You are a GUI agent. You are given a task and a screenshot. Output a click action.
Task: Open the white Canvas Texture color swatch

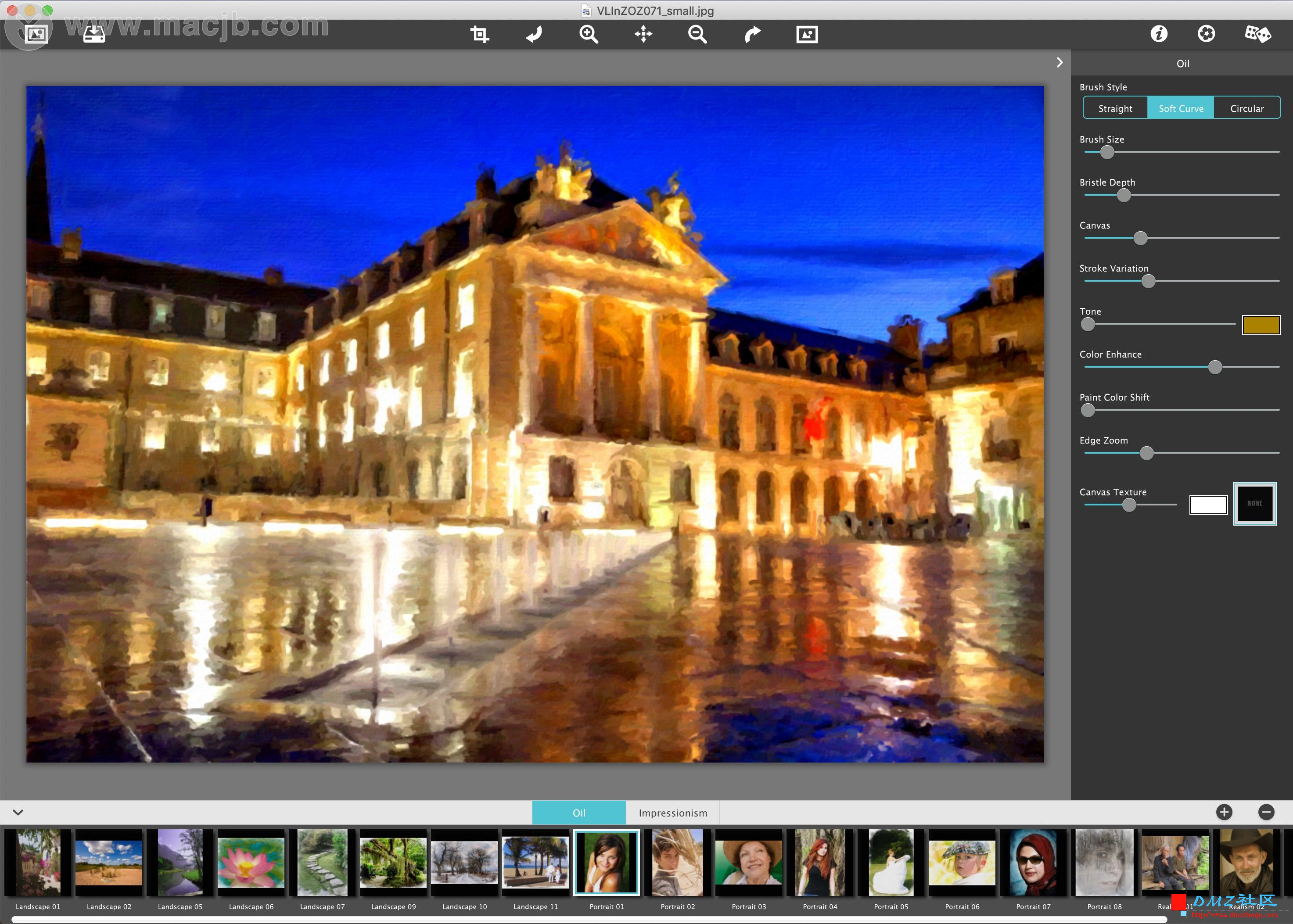pos(1208,505)
